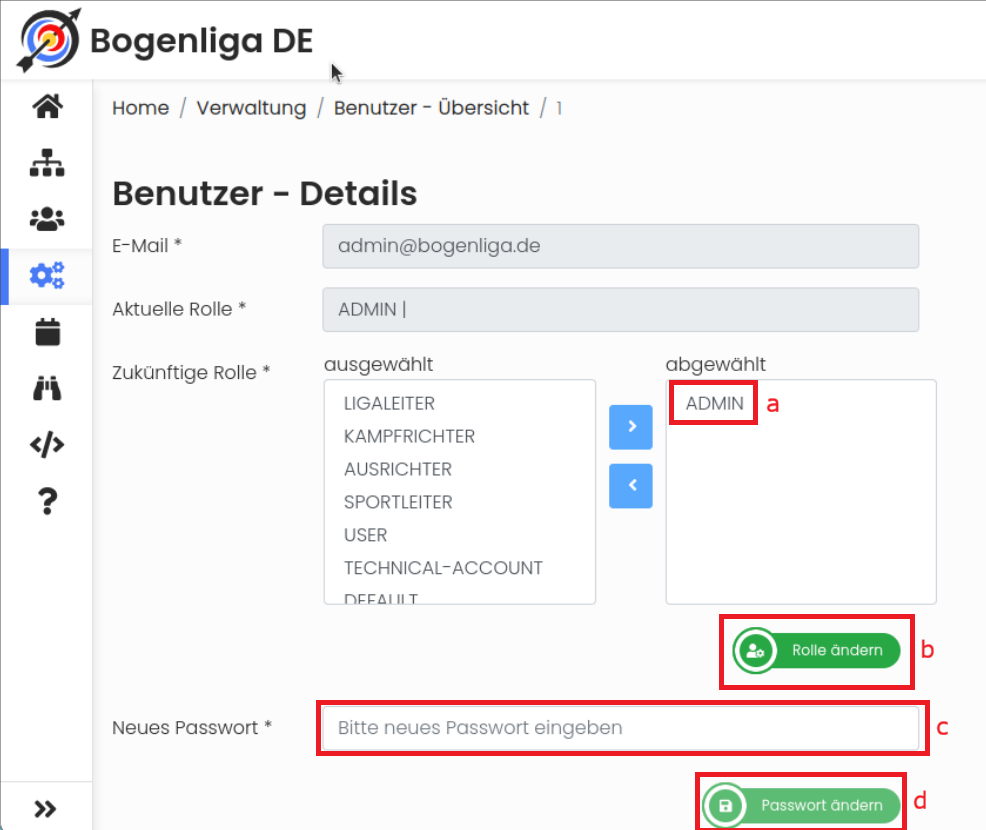Expand the sidebar with double chevron
986x830 pixels.
[45, 809]
